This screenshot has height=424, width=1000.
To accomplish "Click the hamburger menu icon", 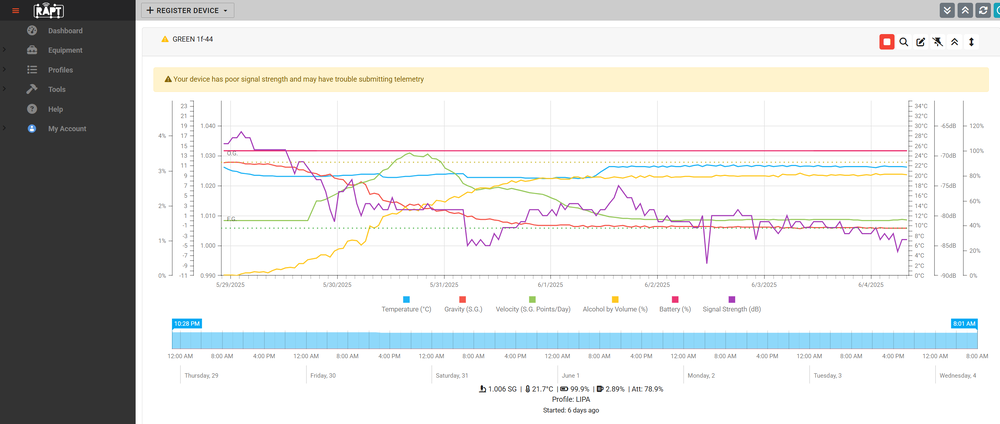I will [15, 10].
